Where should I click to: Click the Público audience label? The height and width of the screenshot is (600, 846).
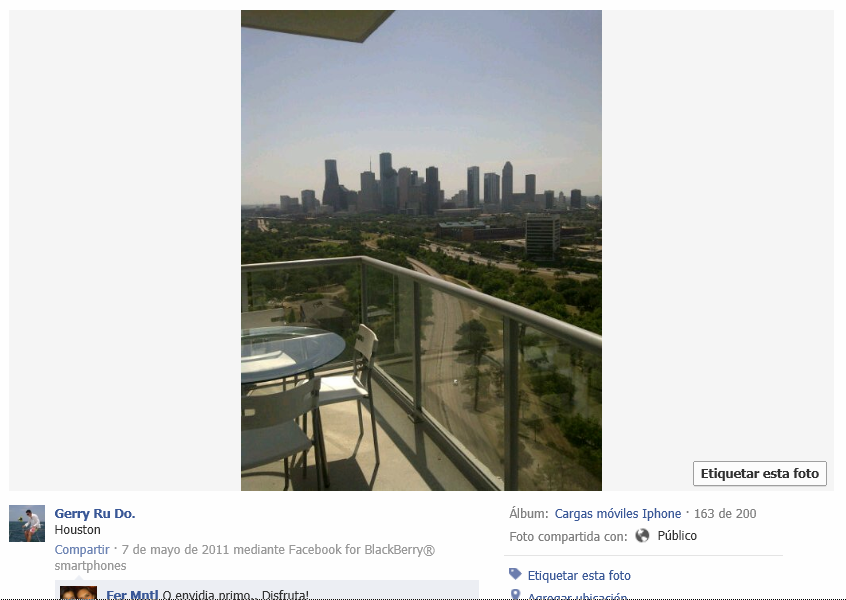coord(677,535)
